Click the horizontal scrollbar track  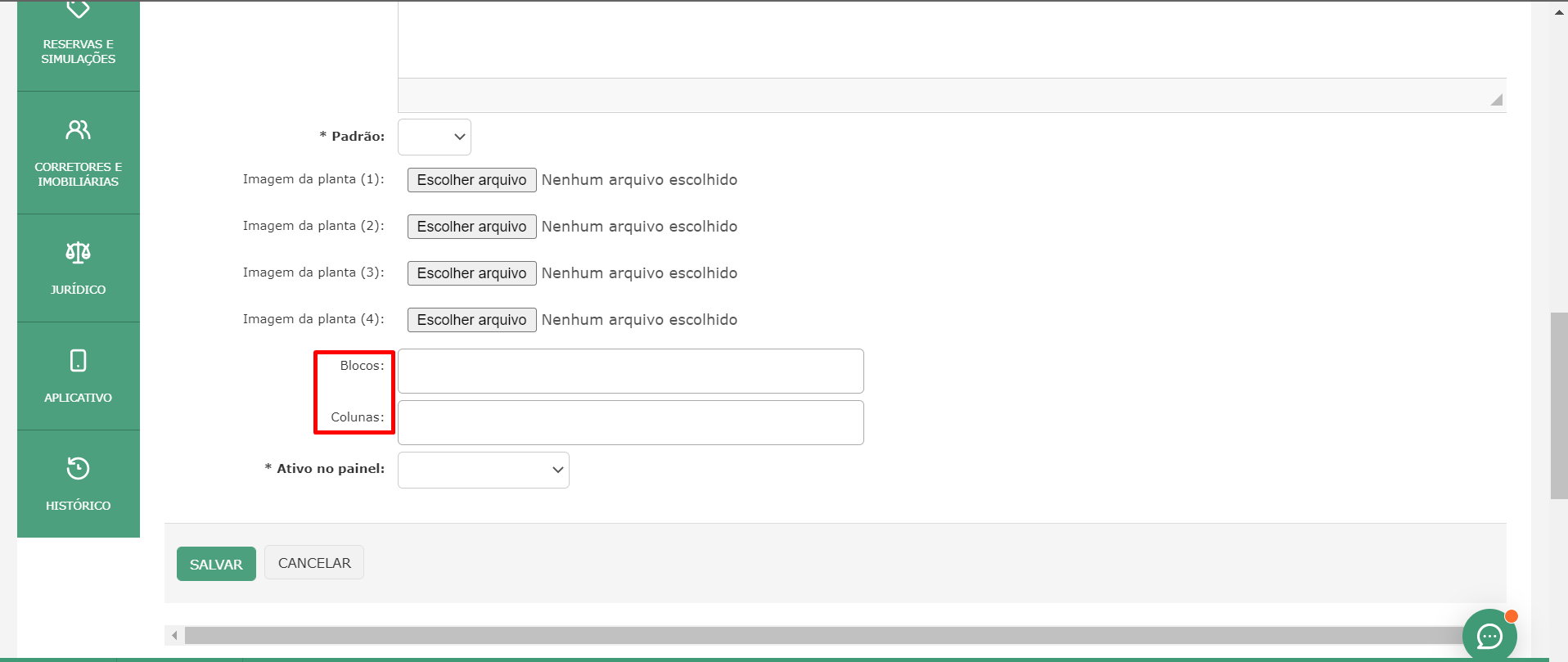point(822,635)
